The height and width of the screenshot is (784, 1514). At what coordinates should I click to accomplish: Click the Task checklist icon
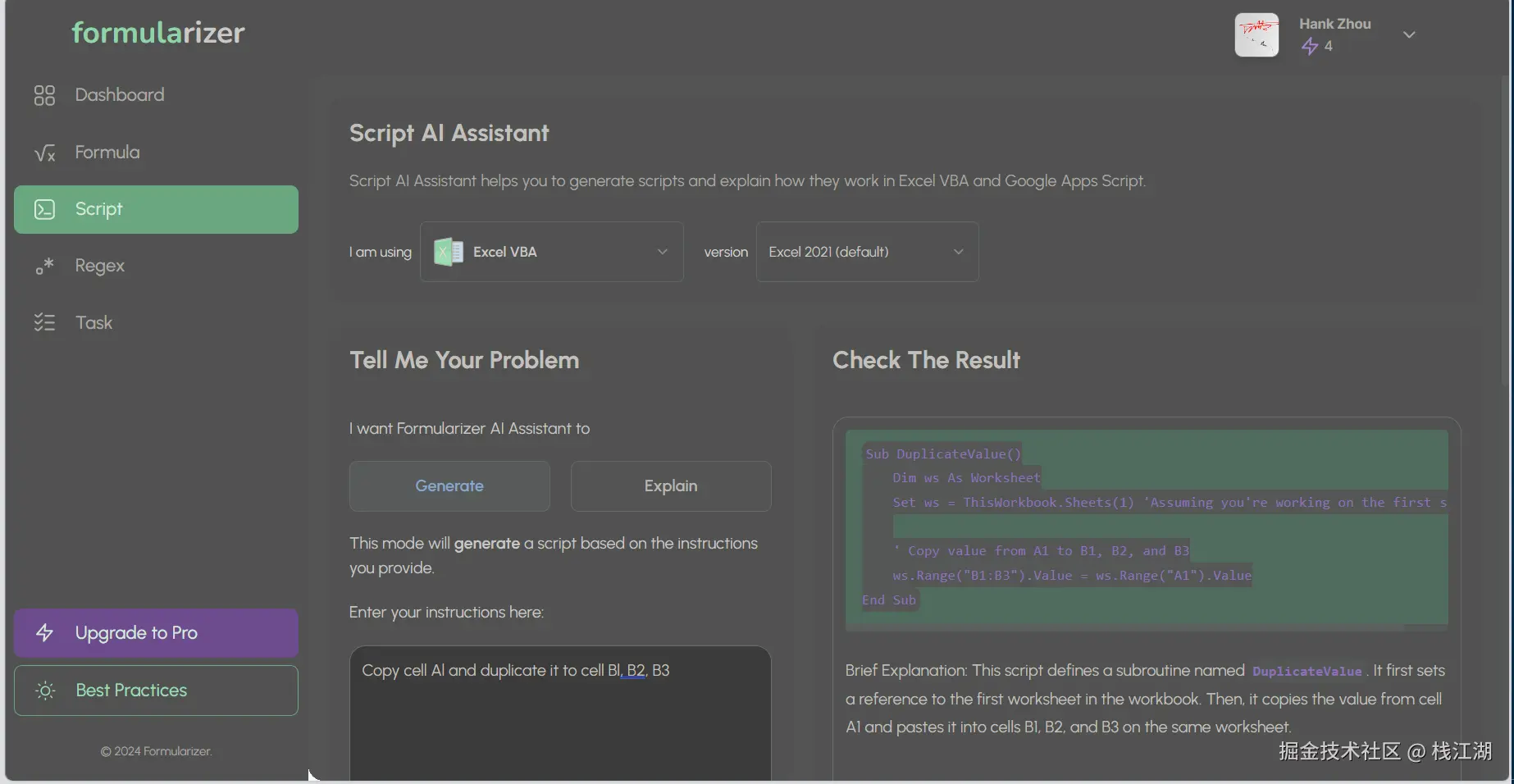[44, 322]
